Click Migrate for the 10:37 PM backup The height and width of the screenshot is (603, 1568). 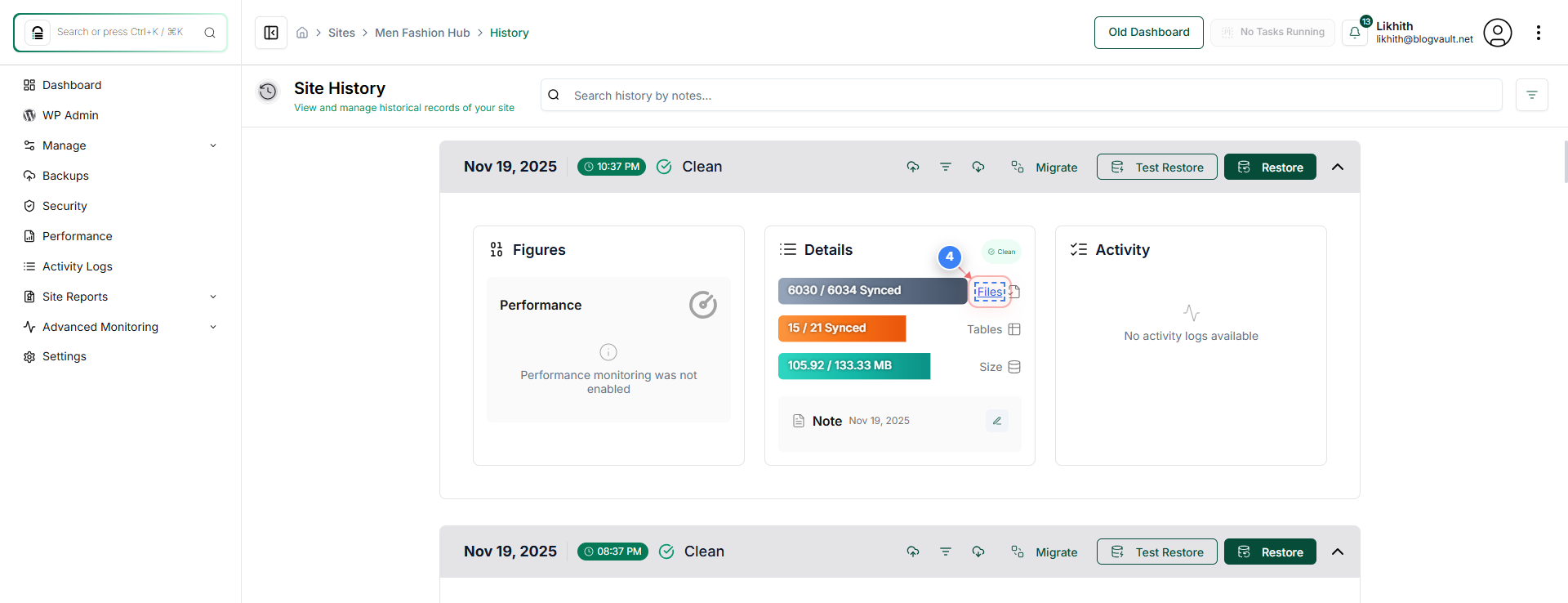click(1045, 167)
